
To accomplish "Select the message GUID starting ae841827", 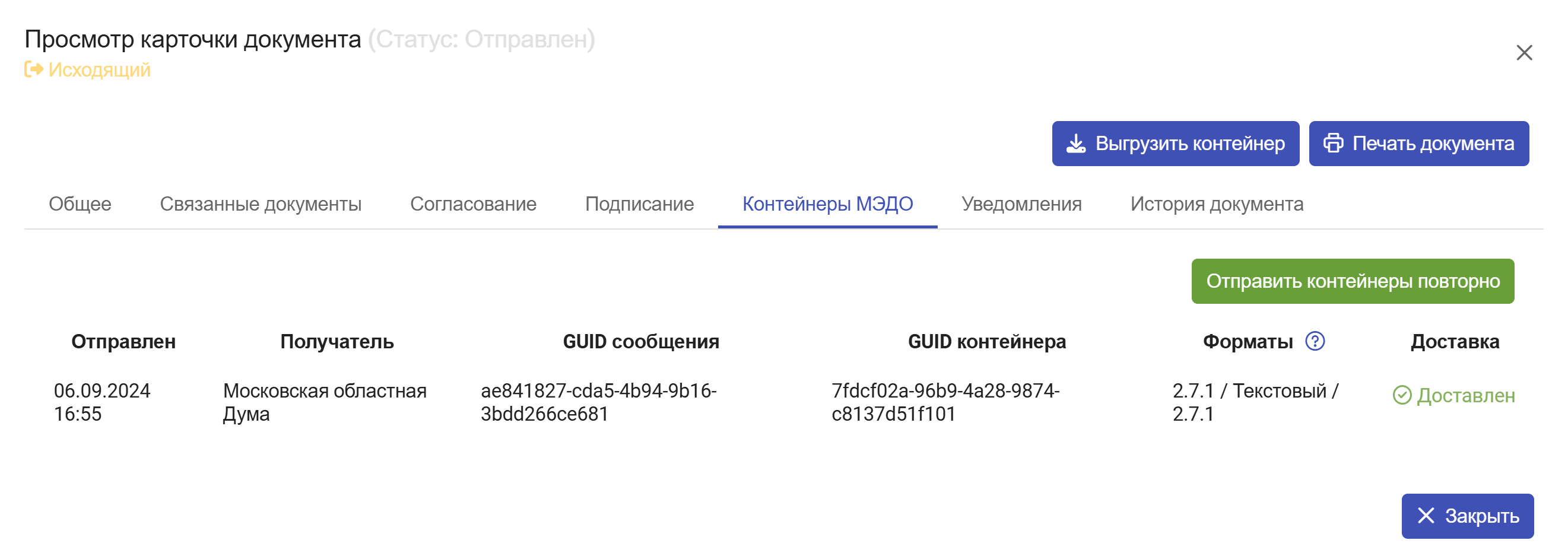I will pyautogui.click(x=598, y=402).
